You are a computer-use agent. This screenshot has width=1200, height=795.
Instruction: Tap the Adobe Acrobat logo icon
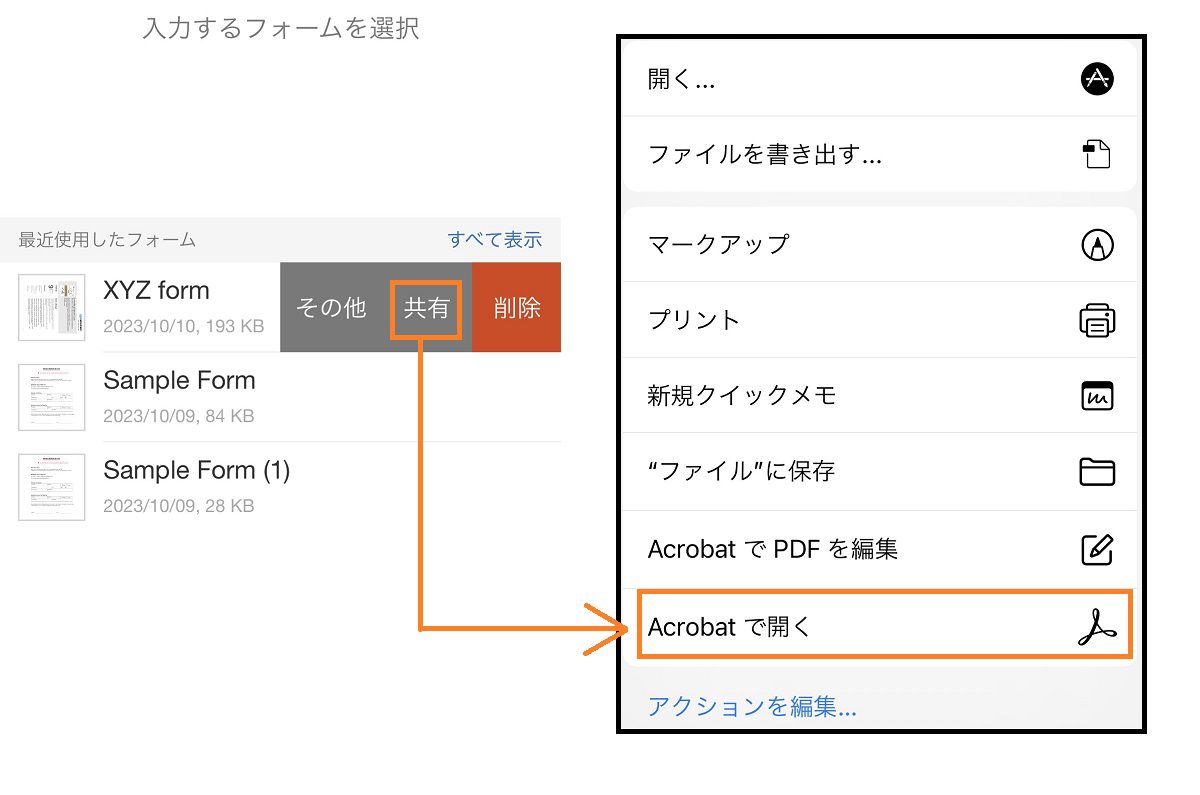click(x=1097, y=627)
